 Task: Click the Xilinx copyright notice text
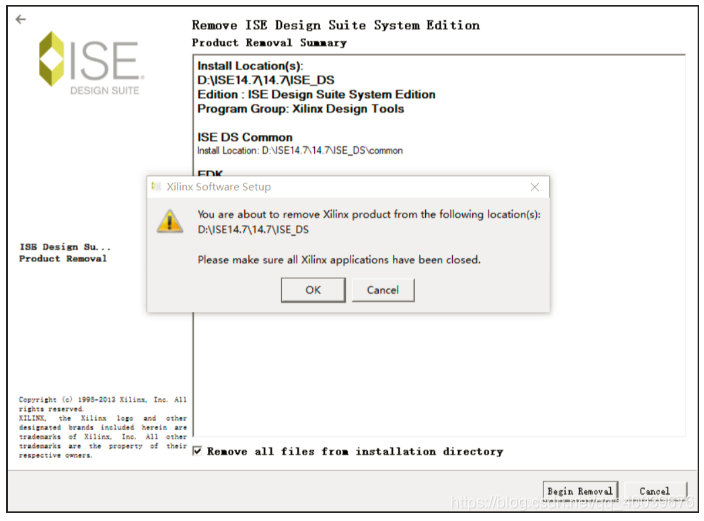coord(102,427)
